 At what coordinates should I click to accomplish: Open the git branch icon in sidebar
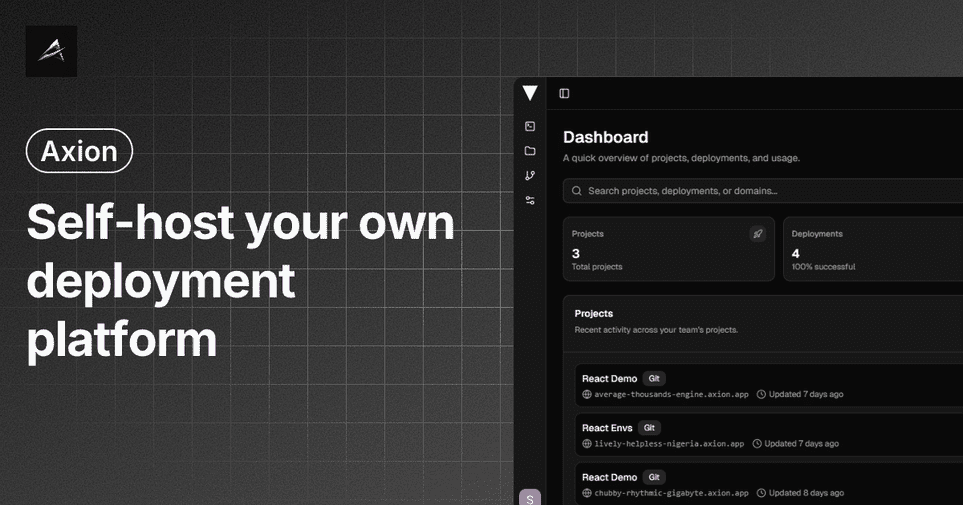coord(530,176)
